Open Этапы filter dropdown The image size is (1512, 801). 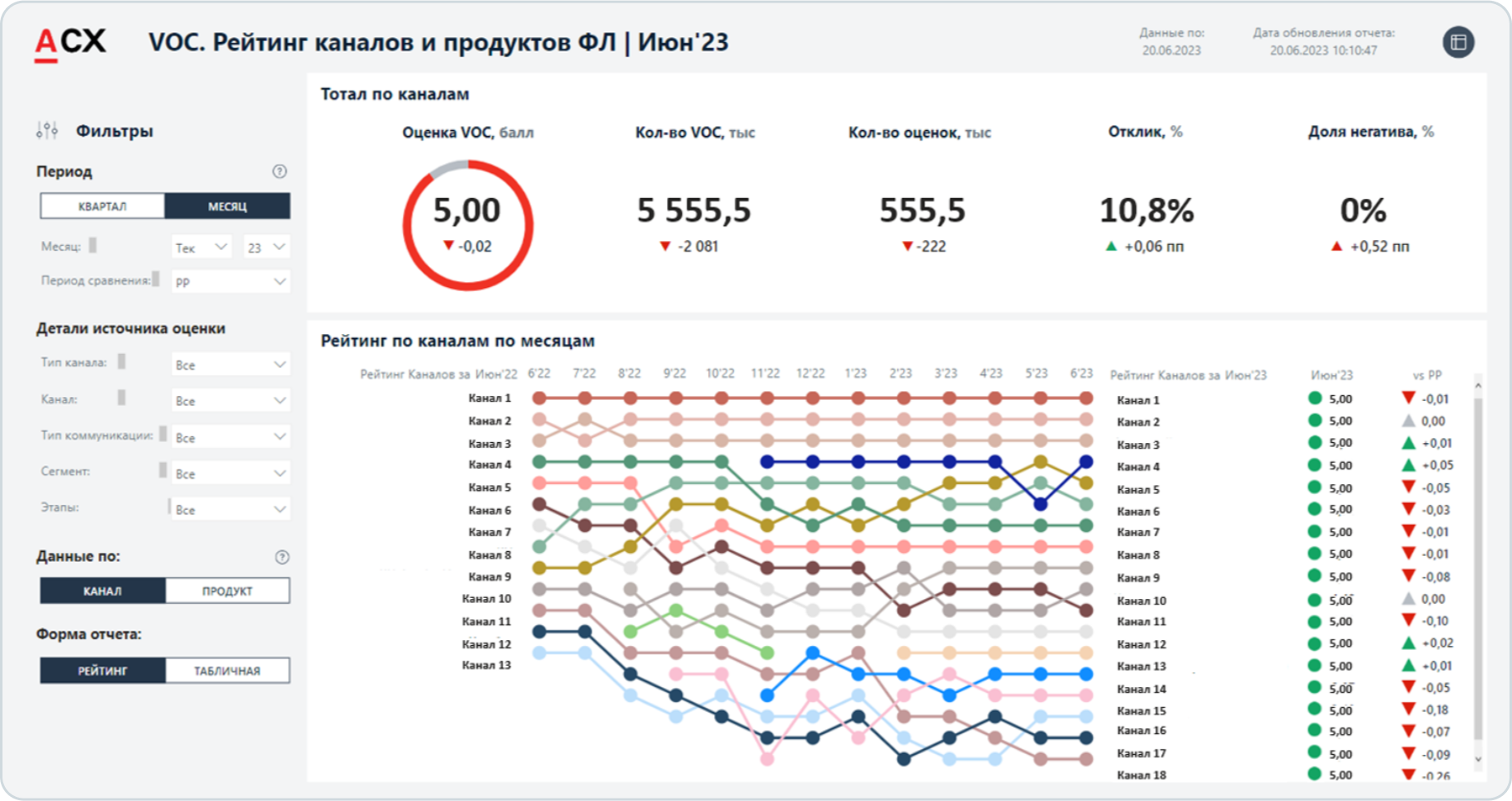coord(230,510)
